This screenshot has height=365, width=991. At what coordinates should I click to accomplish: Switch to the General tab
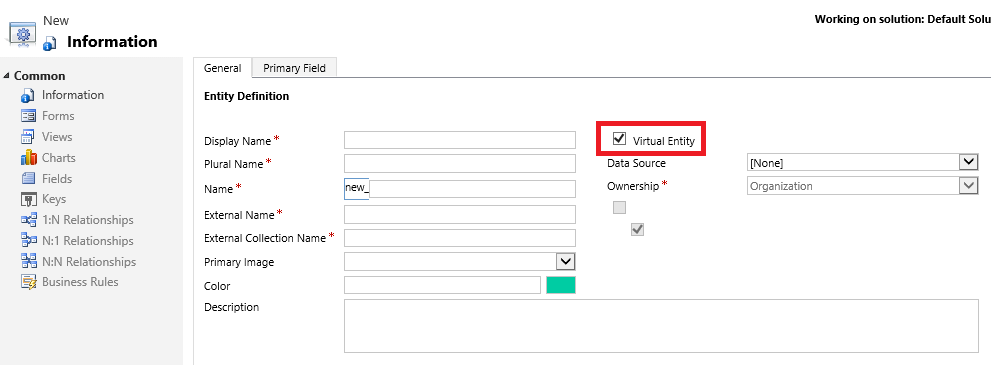tap(222, 68)
